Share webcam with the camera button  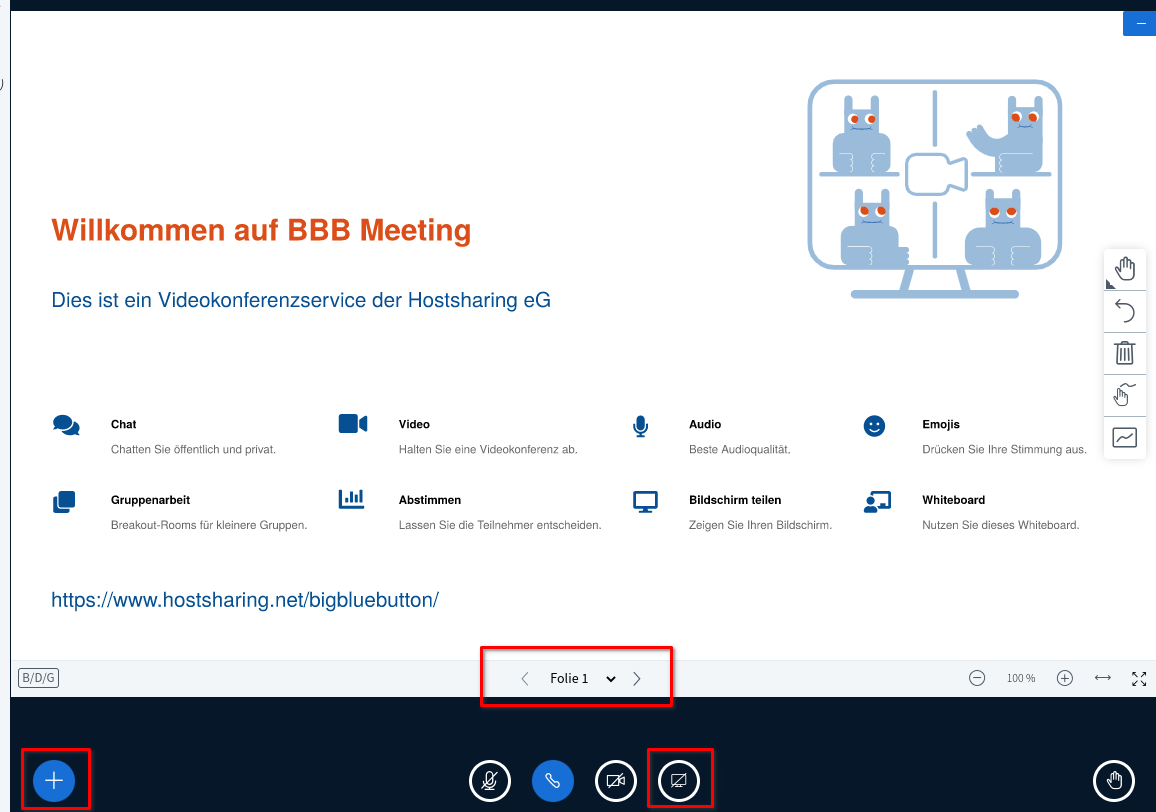pyautogui.click(x=616, y=780)
